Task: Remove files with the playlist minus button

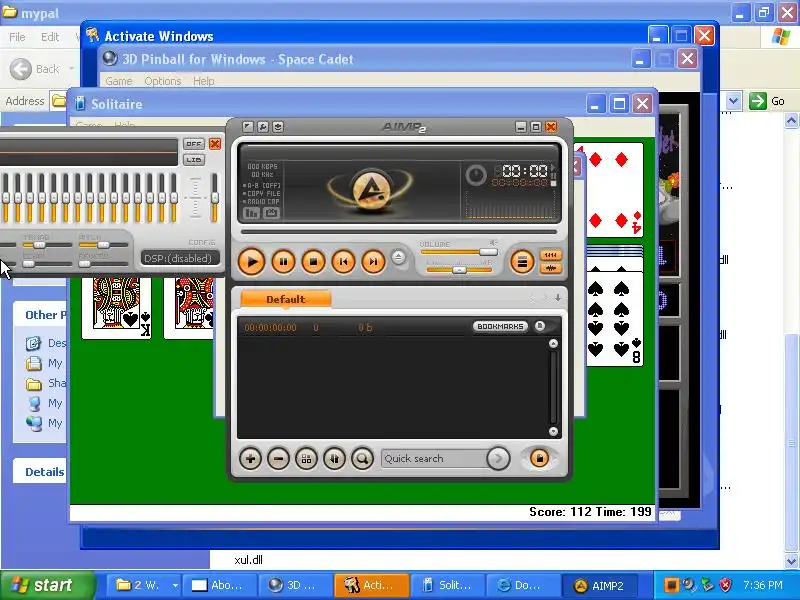Action: coord(278,459)
